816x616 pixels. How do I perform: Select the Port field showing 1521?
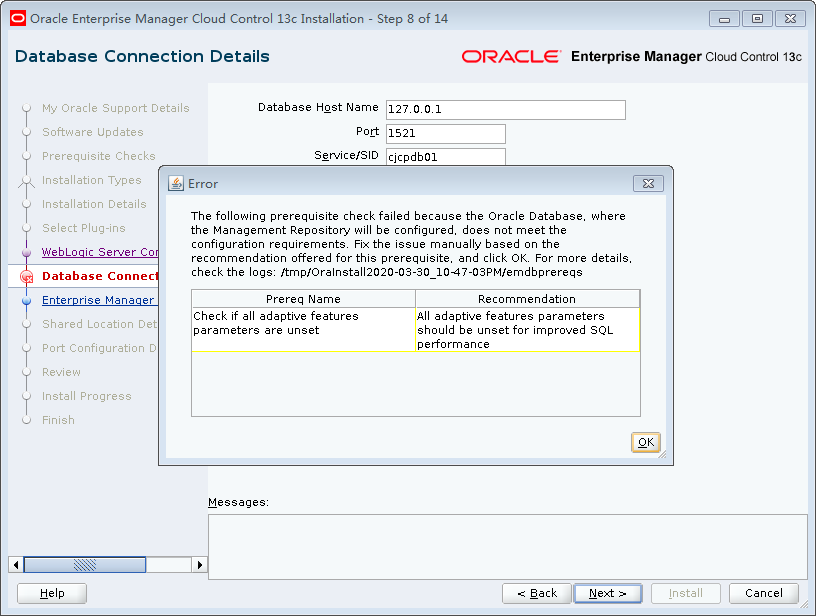(445, 133)
